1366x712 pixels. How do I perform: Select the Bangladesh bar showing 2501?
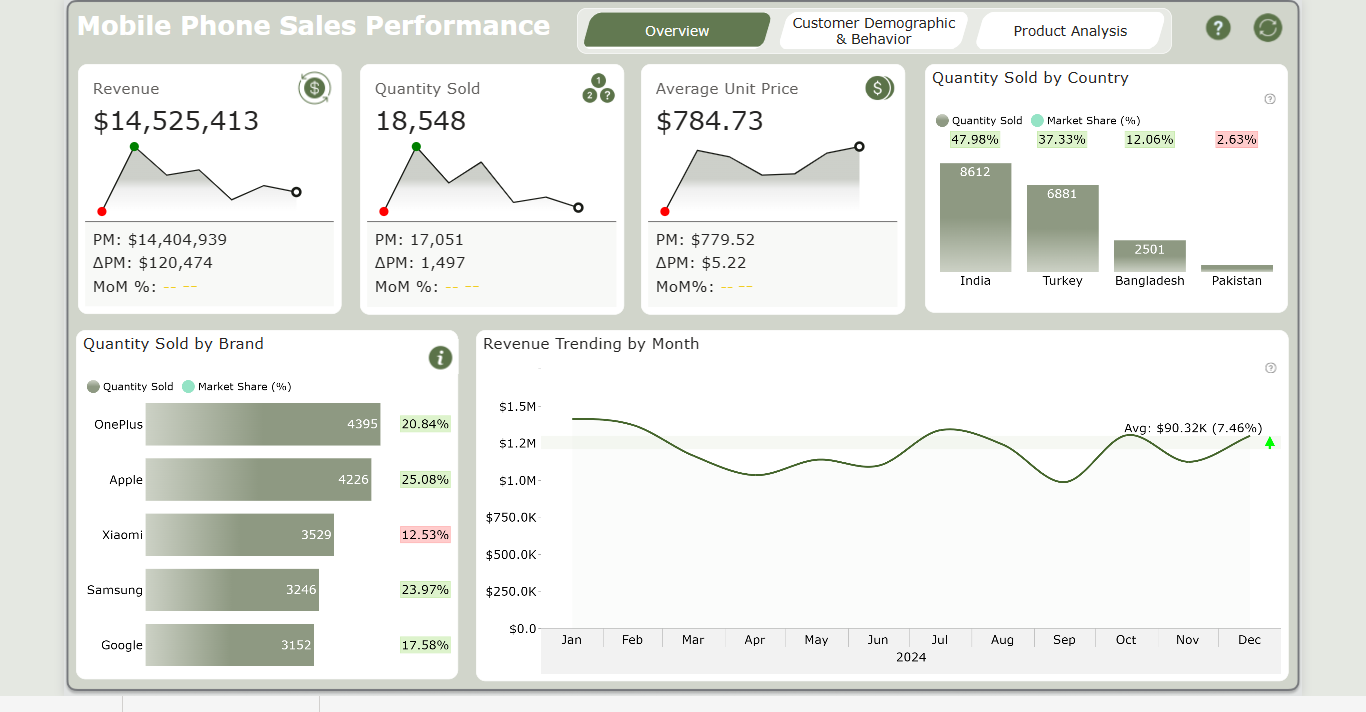[1149, 256]
